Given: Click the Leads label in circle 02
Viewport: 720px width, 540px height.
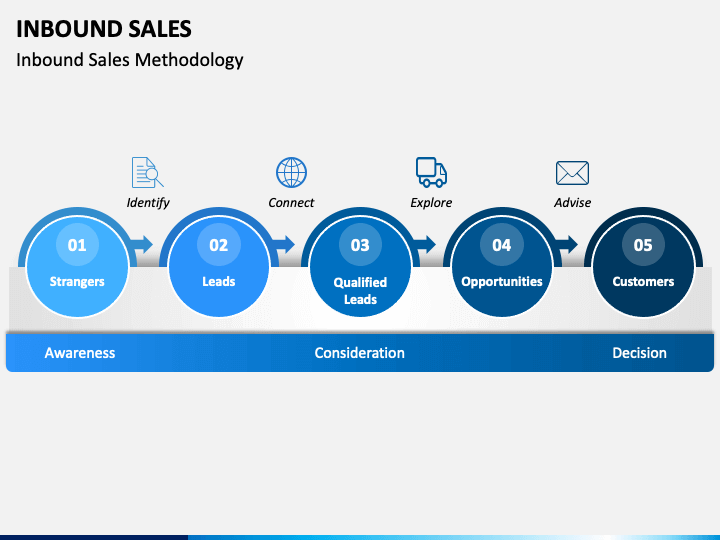Looking at the screenshot, I should (x=219, y=281).
